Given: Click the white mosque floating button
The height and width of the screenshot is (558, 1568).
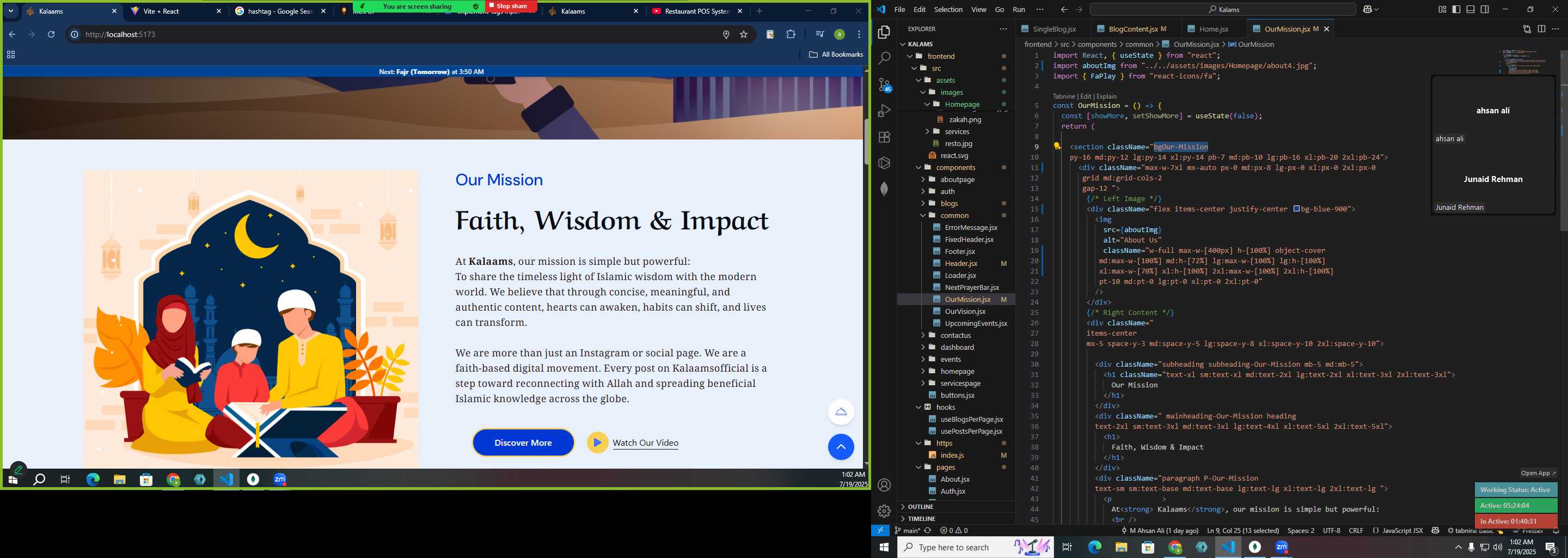Looking at the screenshot, I should 841,412.
